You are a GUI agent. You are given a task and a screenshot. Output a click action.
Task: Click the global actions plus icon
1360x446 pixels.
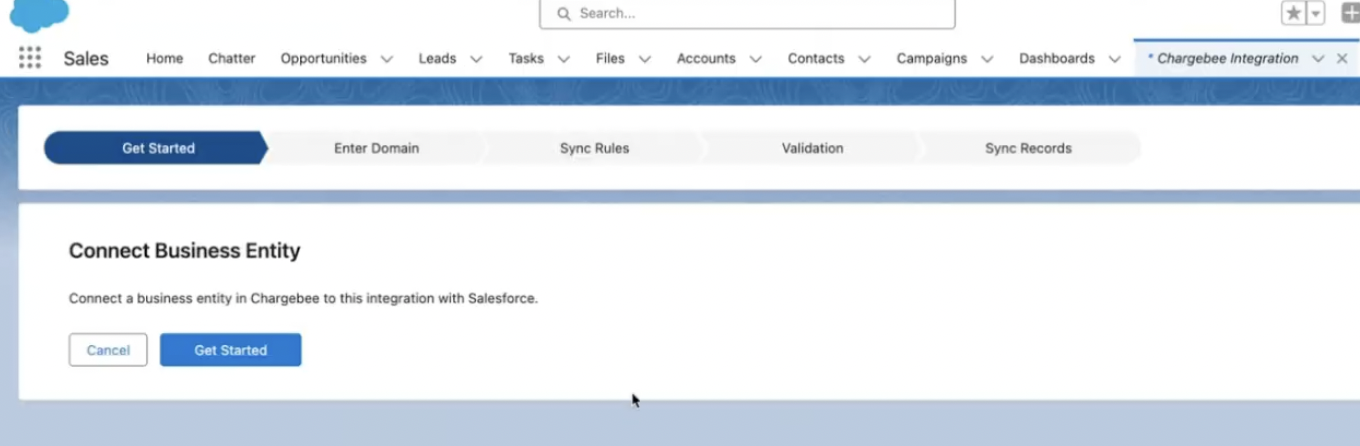click(x=1349, y=13)
